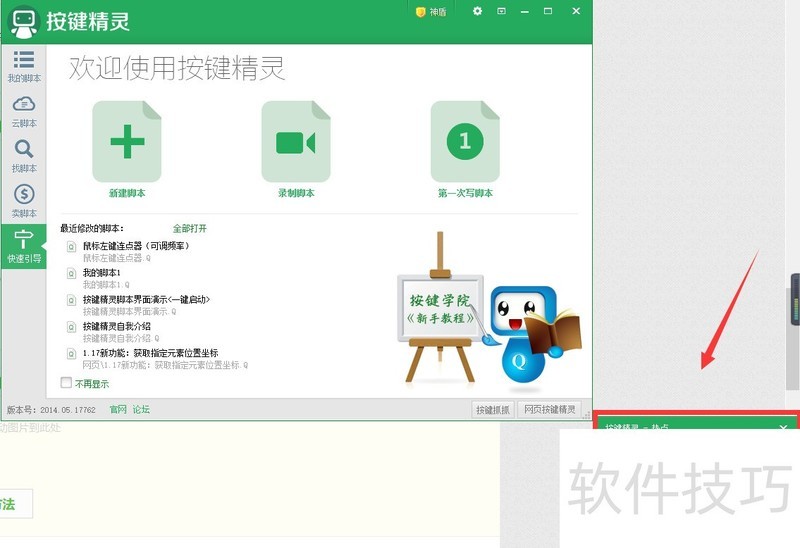Click file icon beside 按键精灵自我介绍
Viewport: 800px width, 548px height.
click(72, 327)
